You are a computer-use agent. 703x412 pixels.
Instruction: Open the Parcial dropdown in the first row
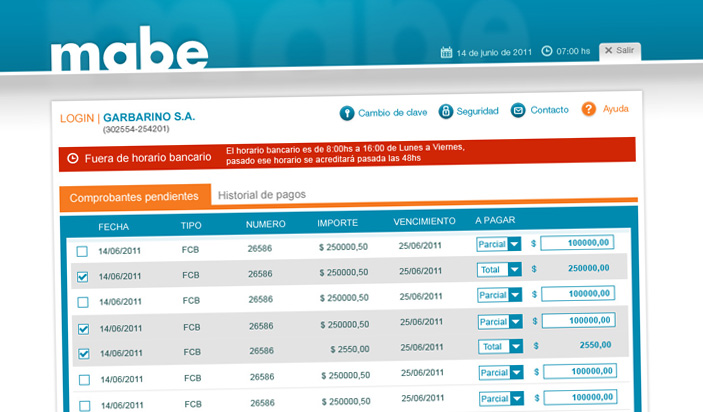point(515,243)
